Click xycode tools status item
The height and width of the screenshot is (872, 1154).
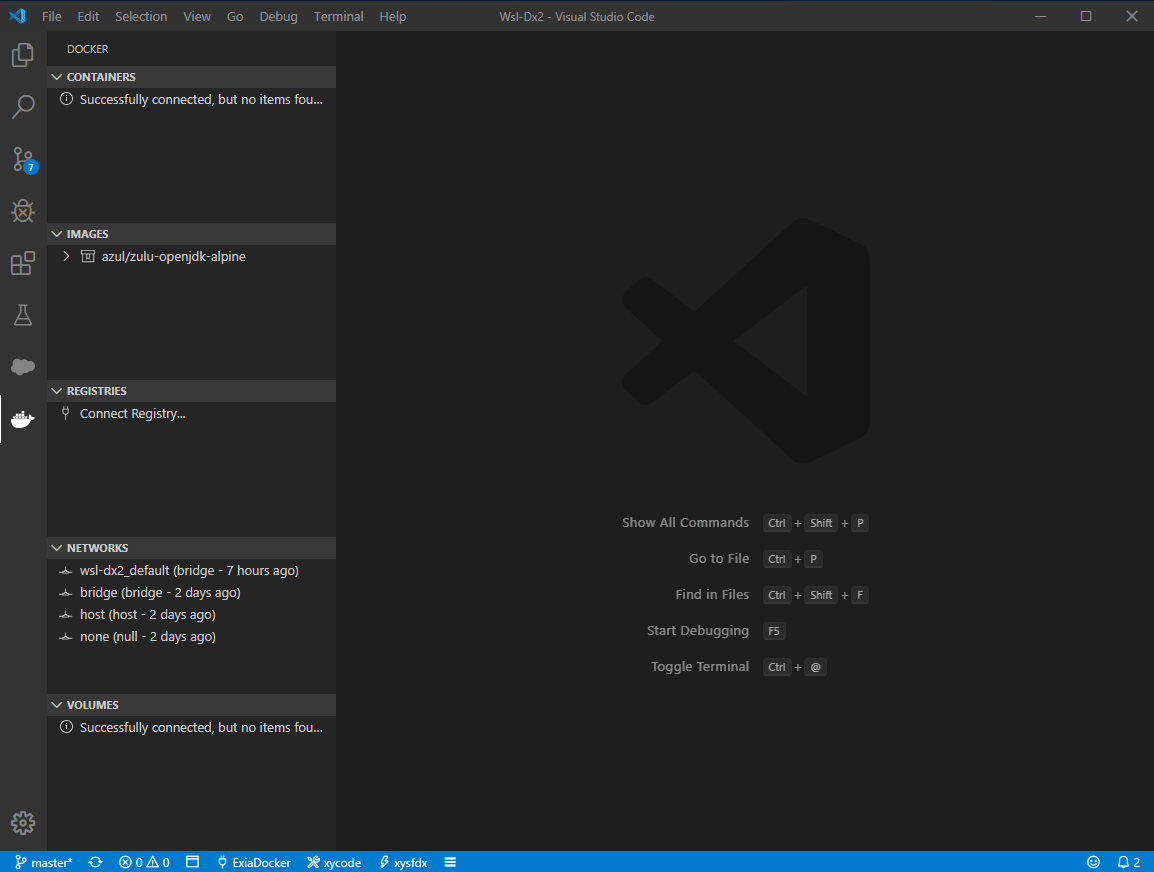(334, 862)
